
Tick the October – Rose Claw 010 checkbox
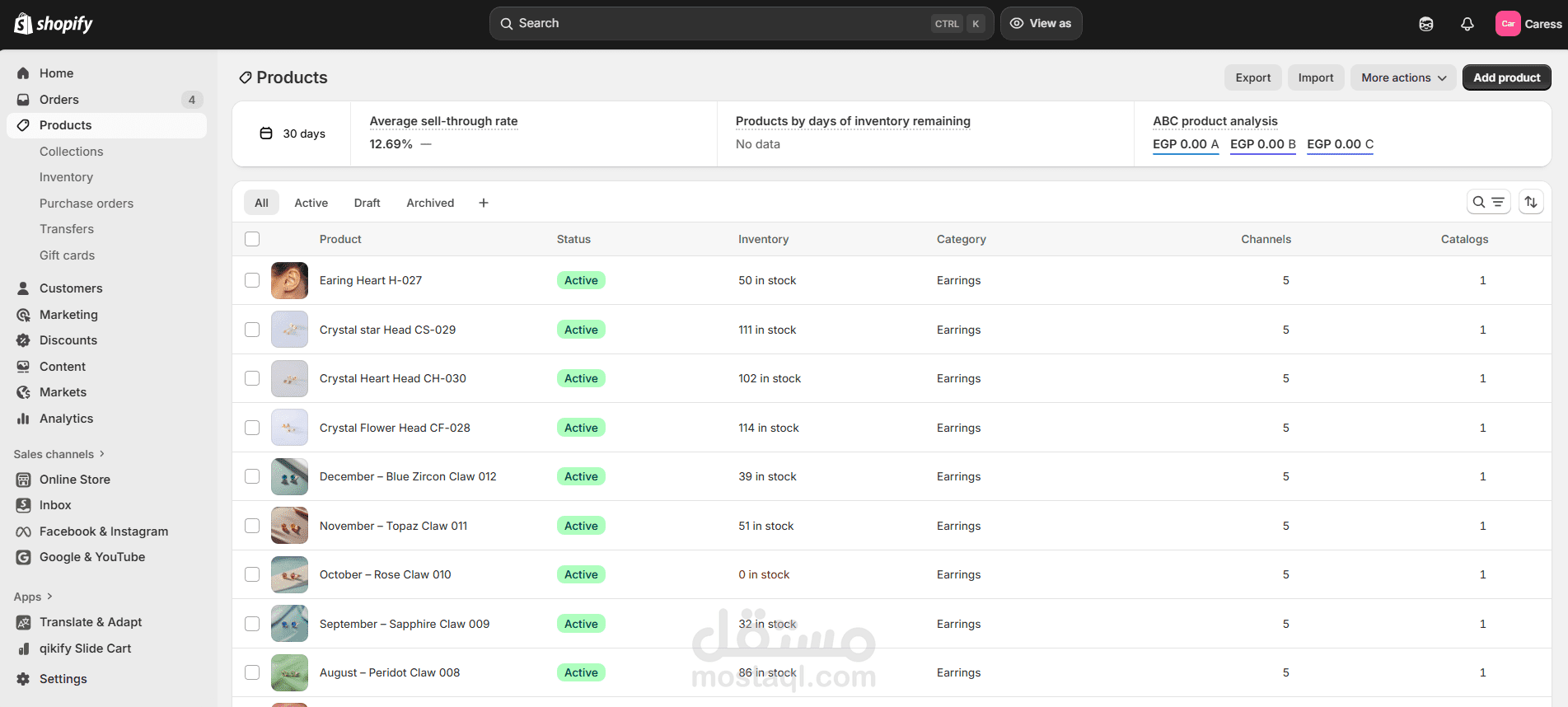(252, 574)
